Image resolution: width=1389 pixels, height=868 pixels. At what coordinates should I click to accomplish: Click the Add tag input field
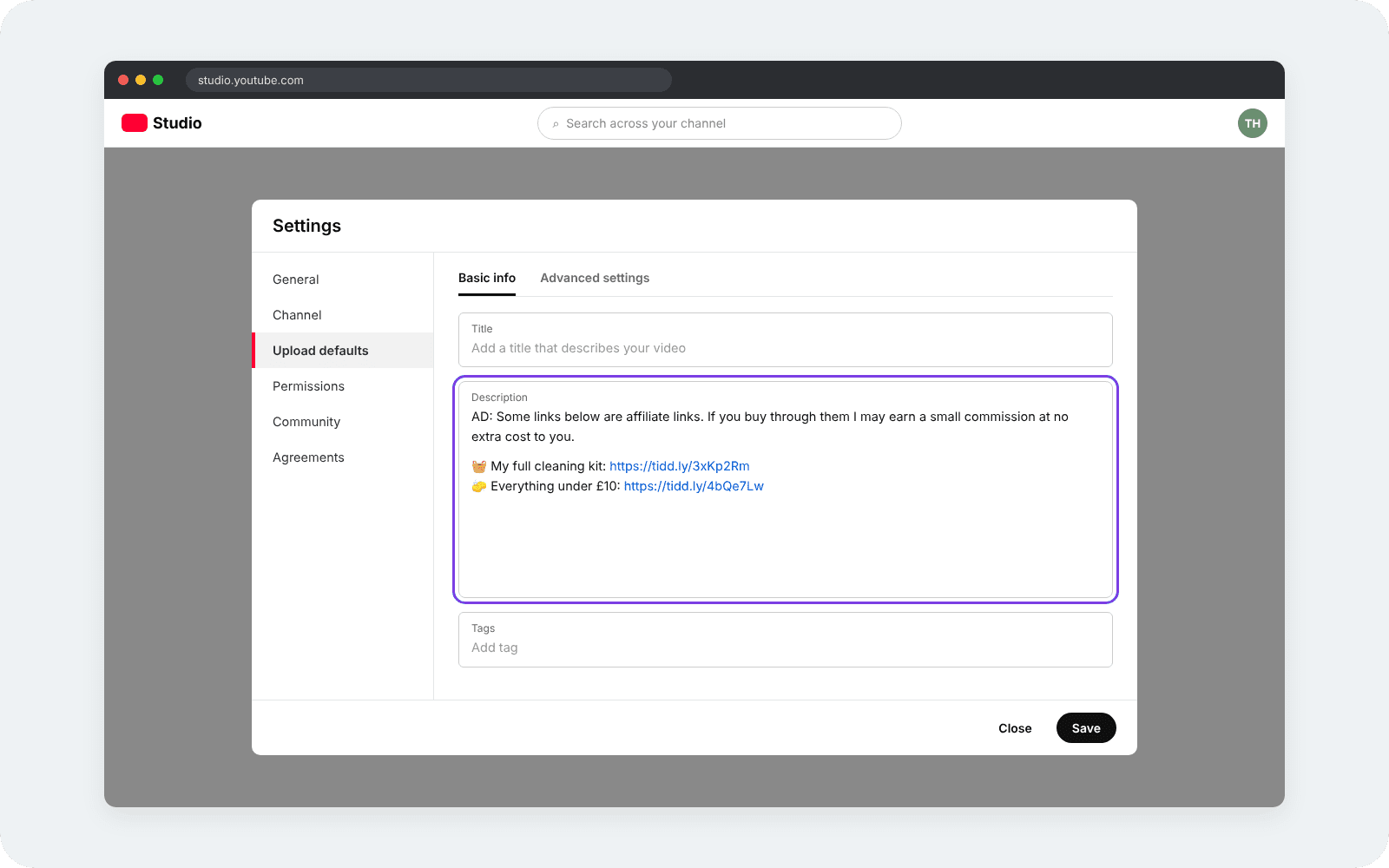coord(786,640)
